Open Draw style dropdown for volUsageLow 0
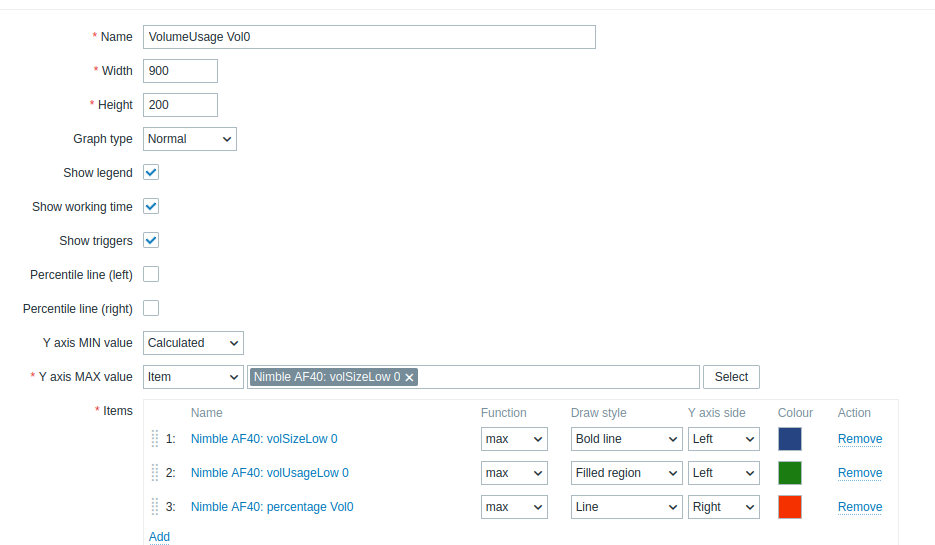 coord(626,473)
